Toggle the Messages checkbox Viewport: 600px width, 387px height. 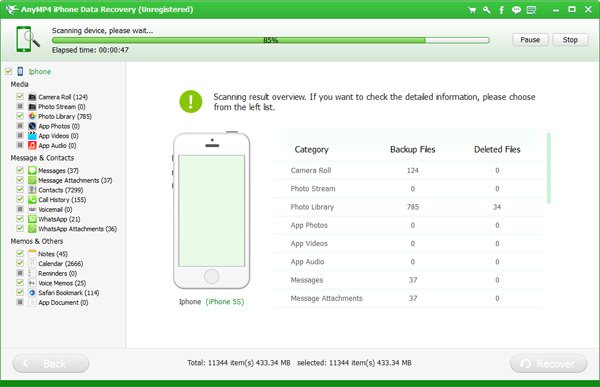coord(20,170)
